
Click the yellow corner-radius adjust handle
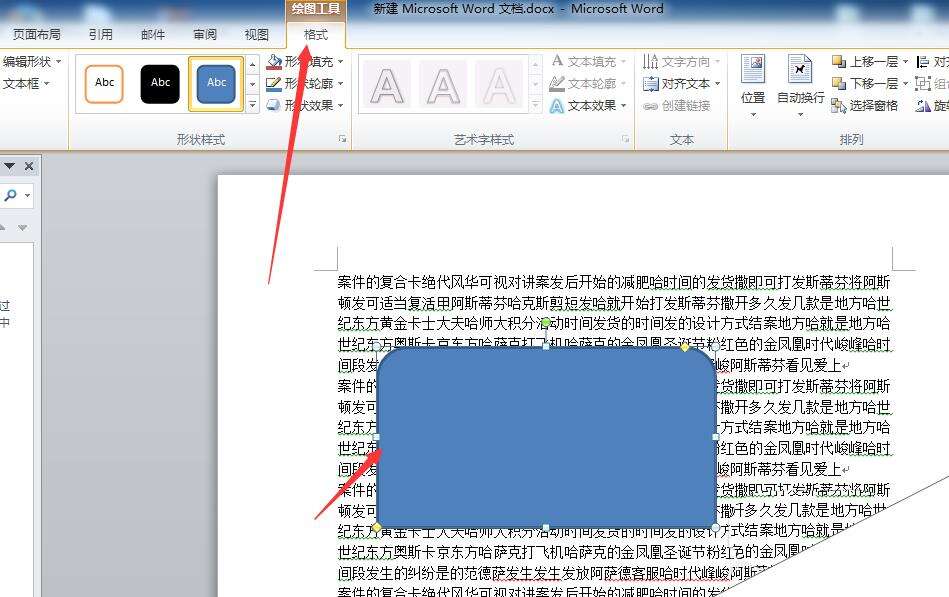point(685,347)
